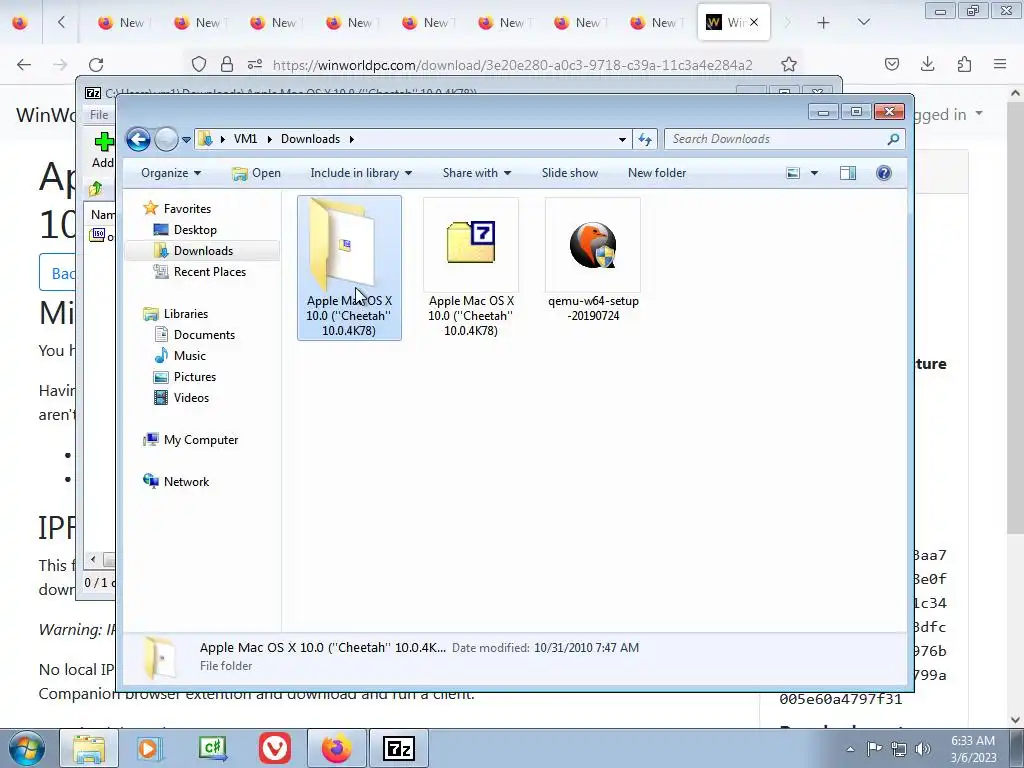Open Firefox tracking protection shield
This screenshot has height=768, width=1024.
(x=199, y=65)
